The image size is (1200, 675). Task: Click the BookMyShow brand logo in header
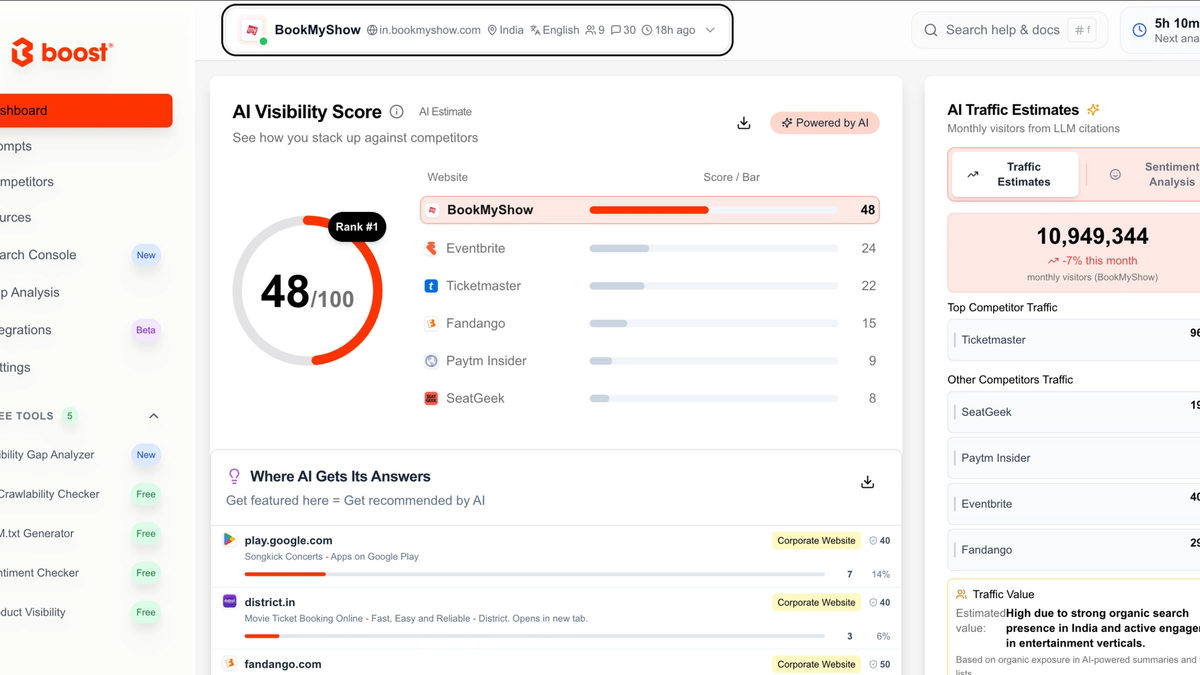pyautogui.click(x=252, y=30)
